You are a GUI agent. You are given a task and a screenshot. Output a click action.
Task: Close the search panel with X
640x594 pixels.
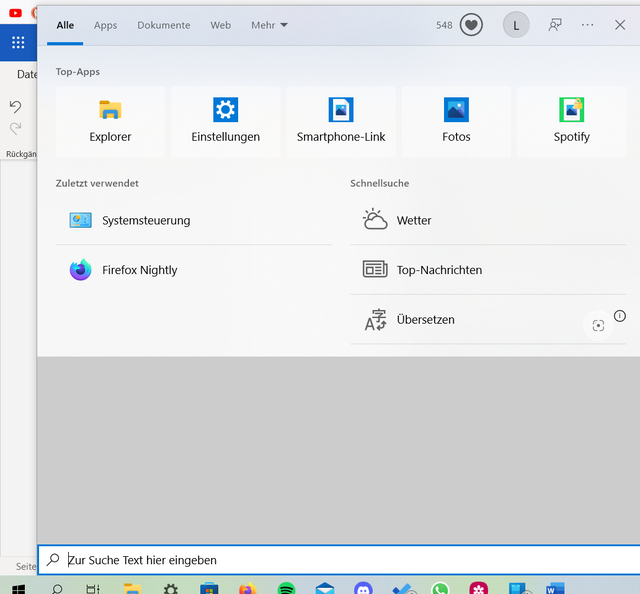(x=620, y=25)
